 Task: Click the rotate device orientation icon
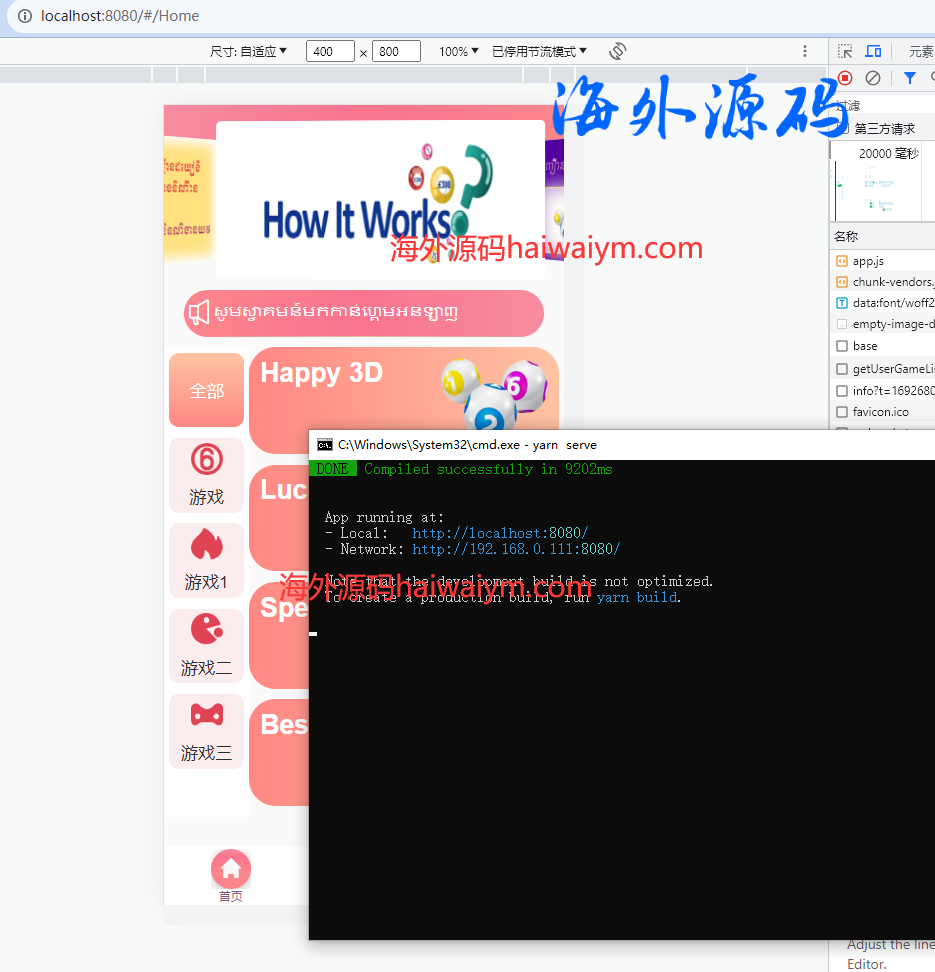[617, 51]
